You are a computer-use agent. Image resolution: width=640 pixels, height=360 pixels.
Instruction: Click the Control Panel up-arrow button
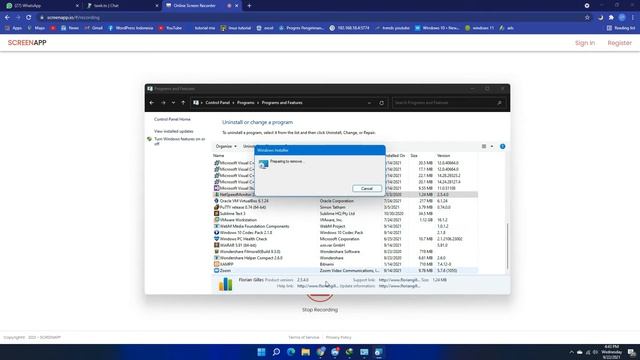(183, 103)
